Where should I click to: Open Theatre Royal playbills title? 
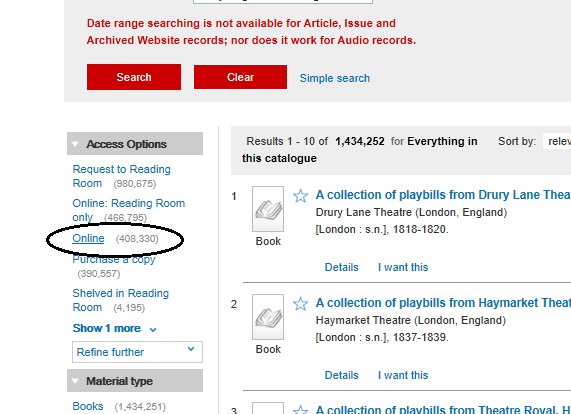pos(443,409)
